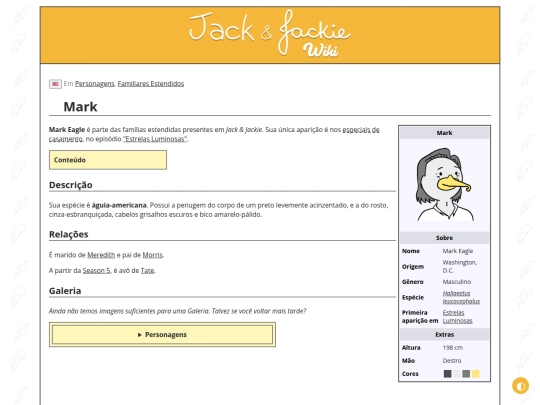The height and width of the screenshot is (405, 540).
Task: Select the medium gray color swatch
Action: [x=466, y=374]
